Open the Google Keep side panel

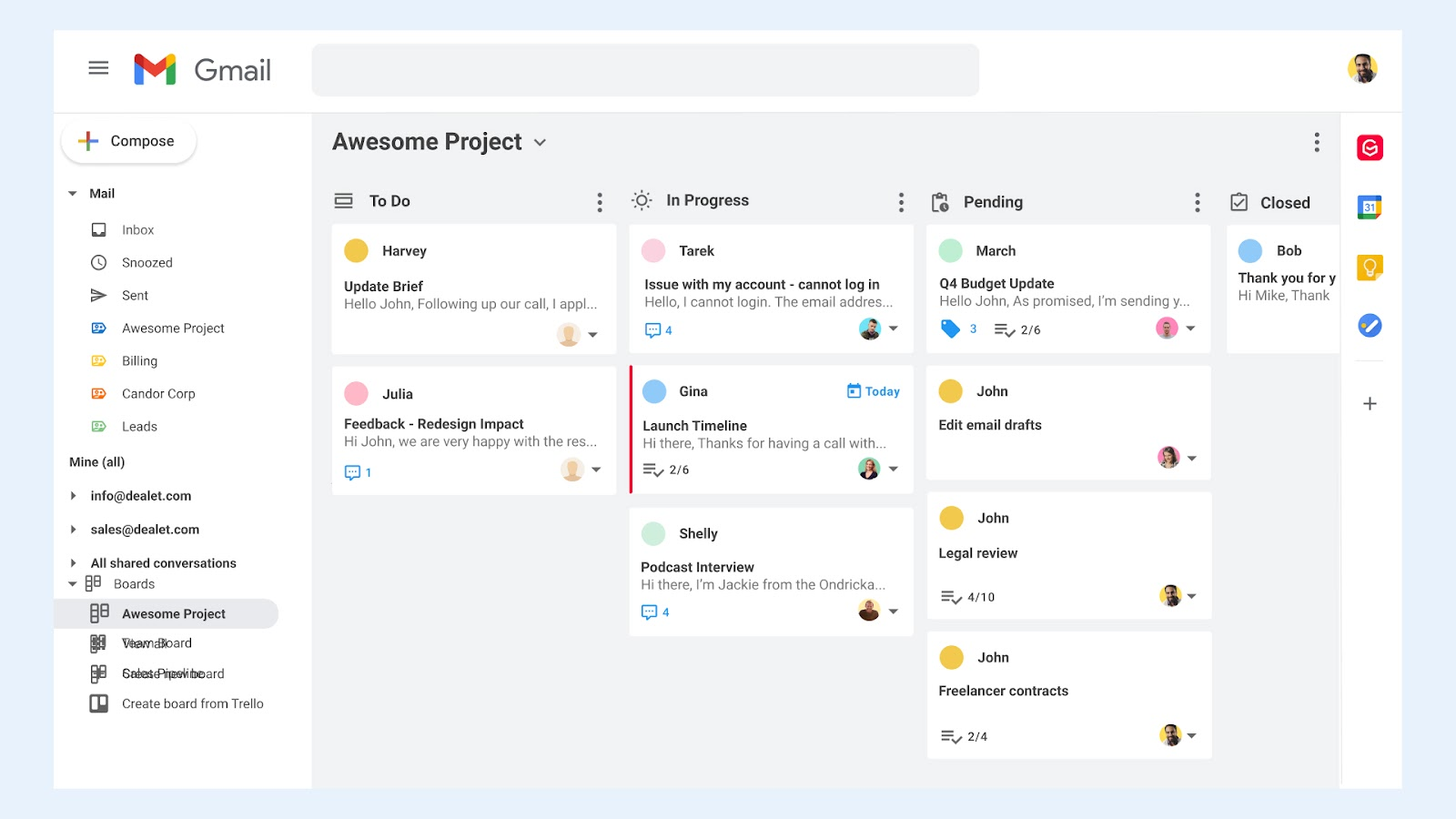[1370, 268]
